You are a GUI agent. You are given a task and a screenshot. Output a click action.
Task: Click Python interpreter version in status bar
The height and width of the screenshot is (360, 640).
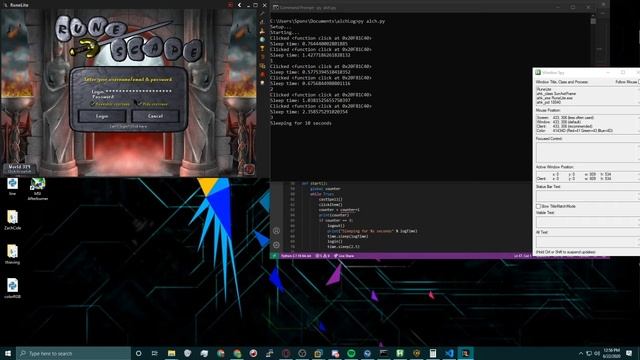click(296, 256)
